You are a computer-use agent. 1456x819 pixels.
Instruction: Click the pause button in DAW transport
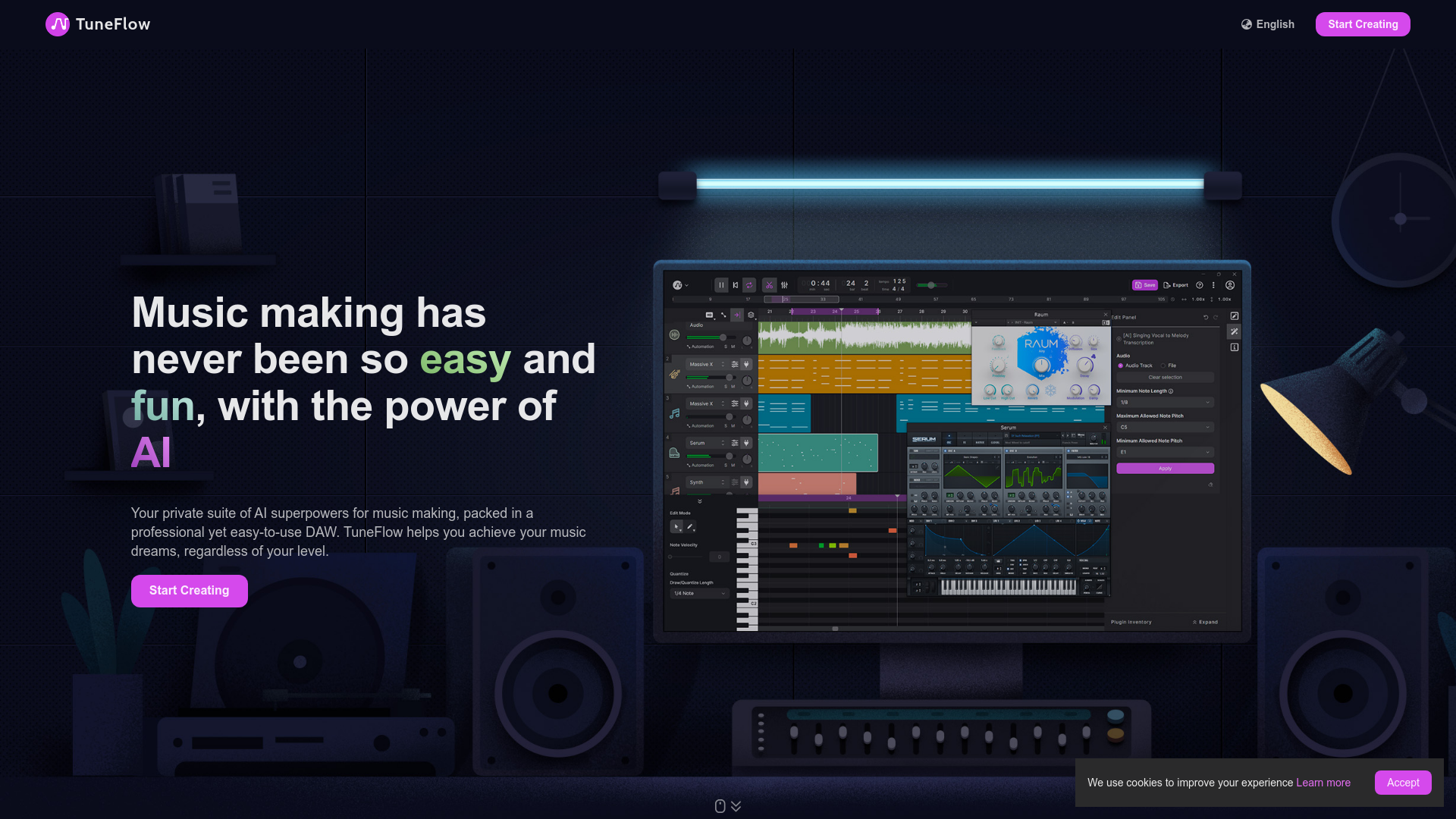721,285
